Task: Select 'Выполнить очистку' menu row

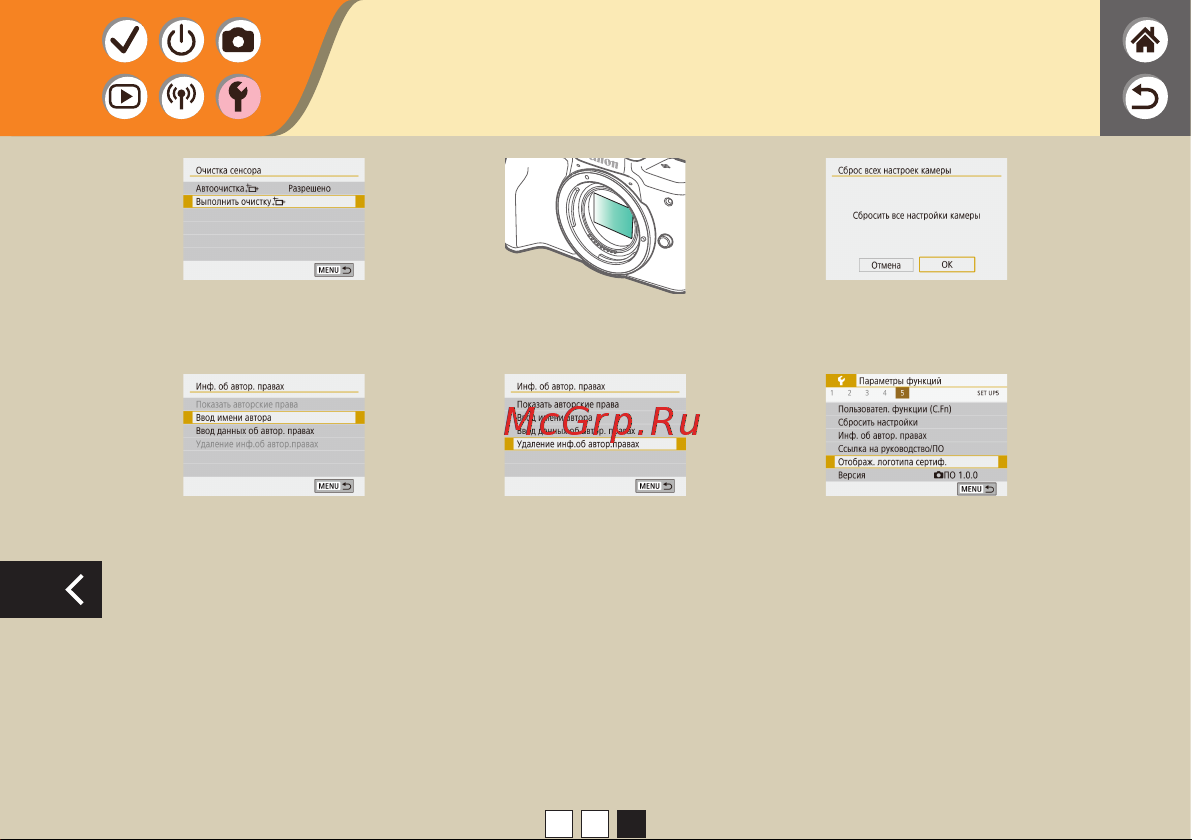Action: 274,201
